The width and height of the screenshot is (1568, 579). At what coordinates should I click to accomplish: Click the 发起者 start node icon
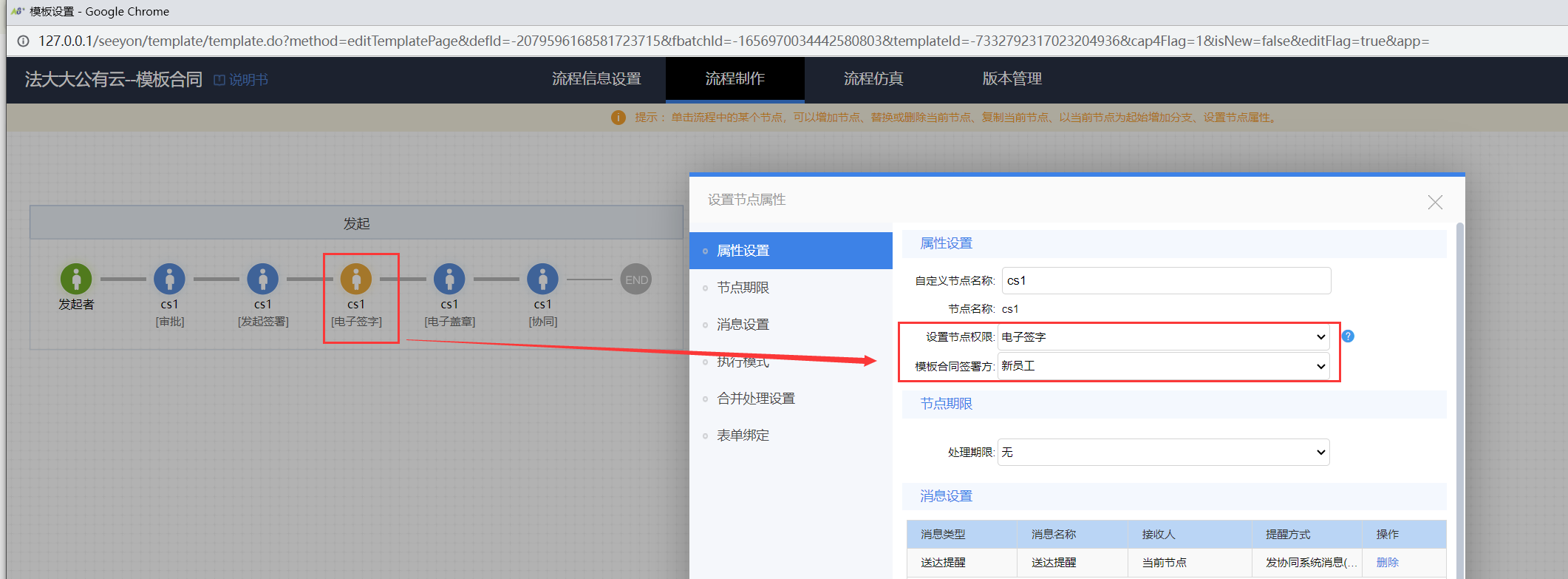tap(76, 280)
